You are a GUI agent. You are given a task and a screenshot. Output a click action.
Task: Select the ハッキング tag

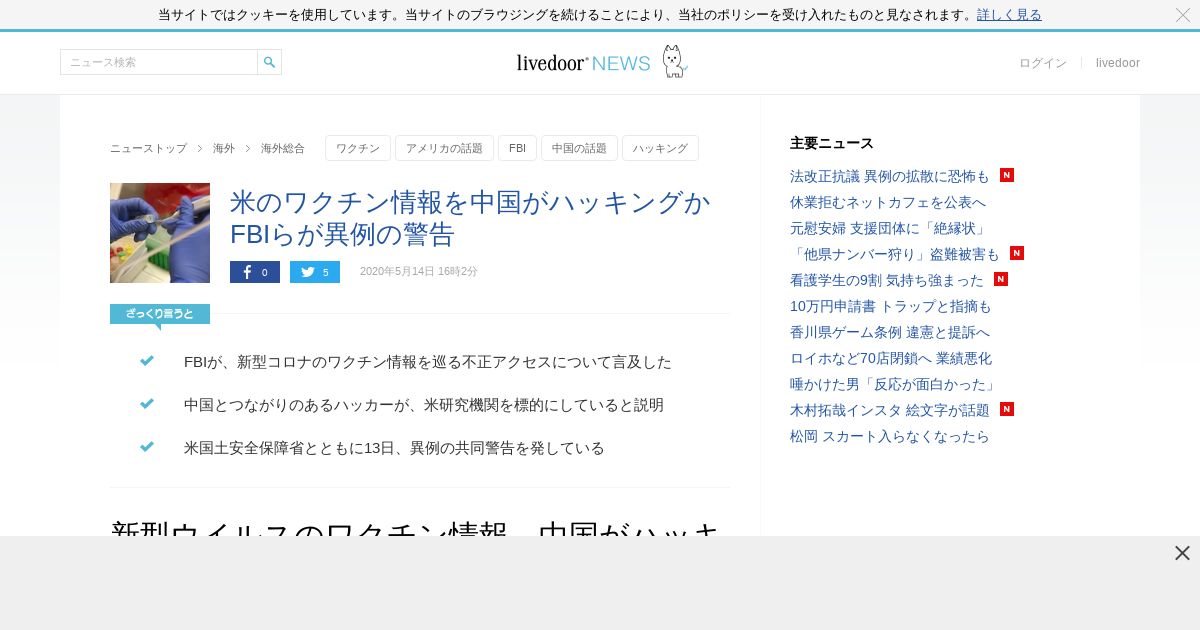click(x=660, y=148)
